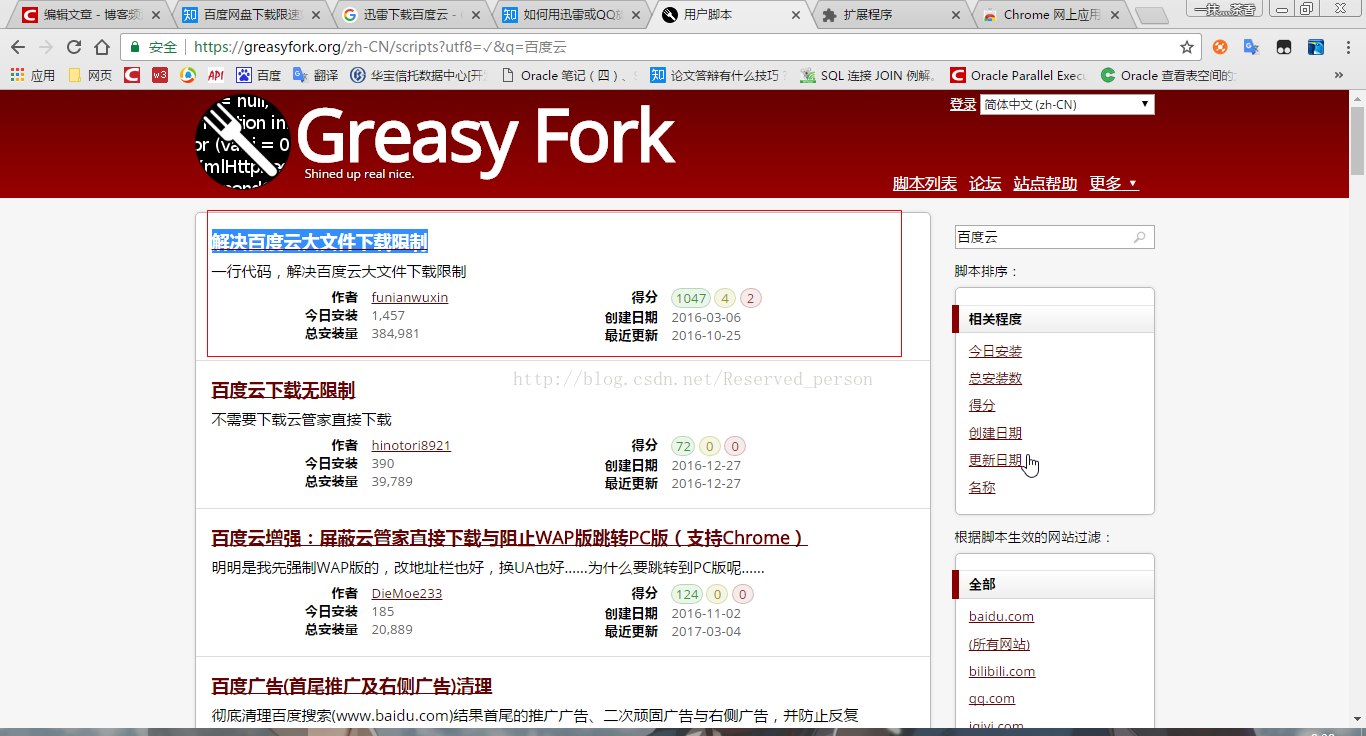Open the SQL 连接 JOIN 例解 bookmark
This screenshot has width=1366, height=736.
868,75
